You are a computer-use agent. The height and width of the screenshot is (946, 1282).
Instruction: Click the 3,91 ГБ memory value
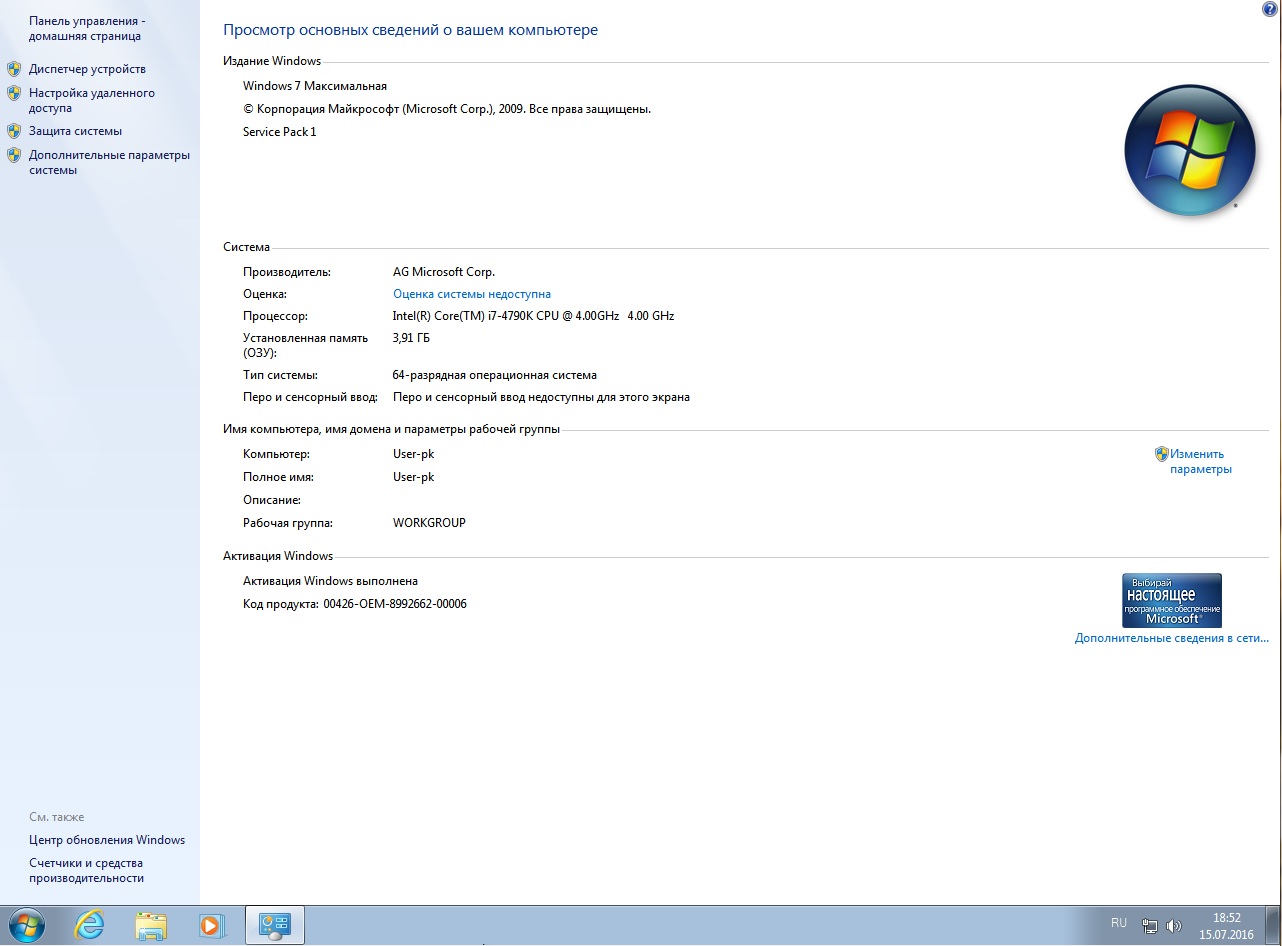click(x=412, y=338)
